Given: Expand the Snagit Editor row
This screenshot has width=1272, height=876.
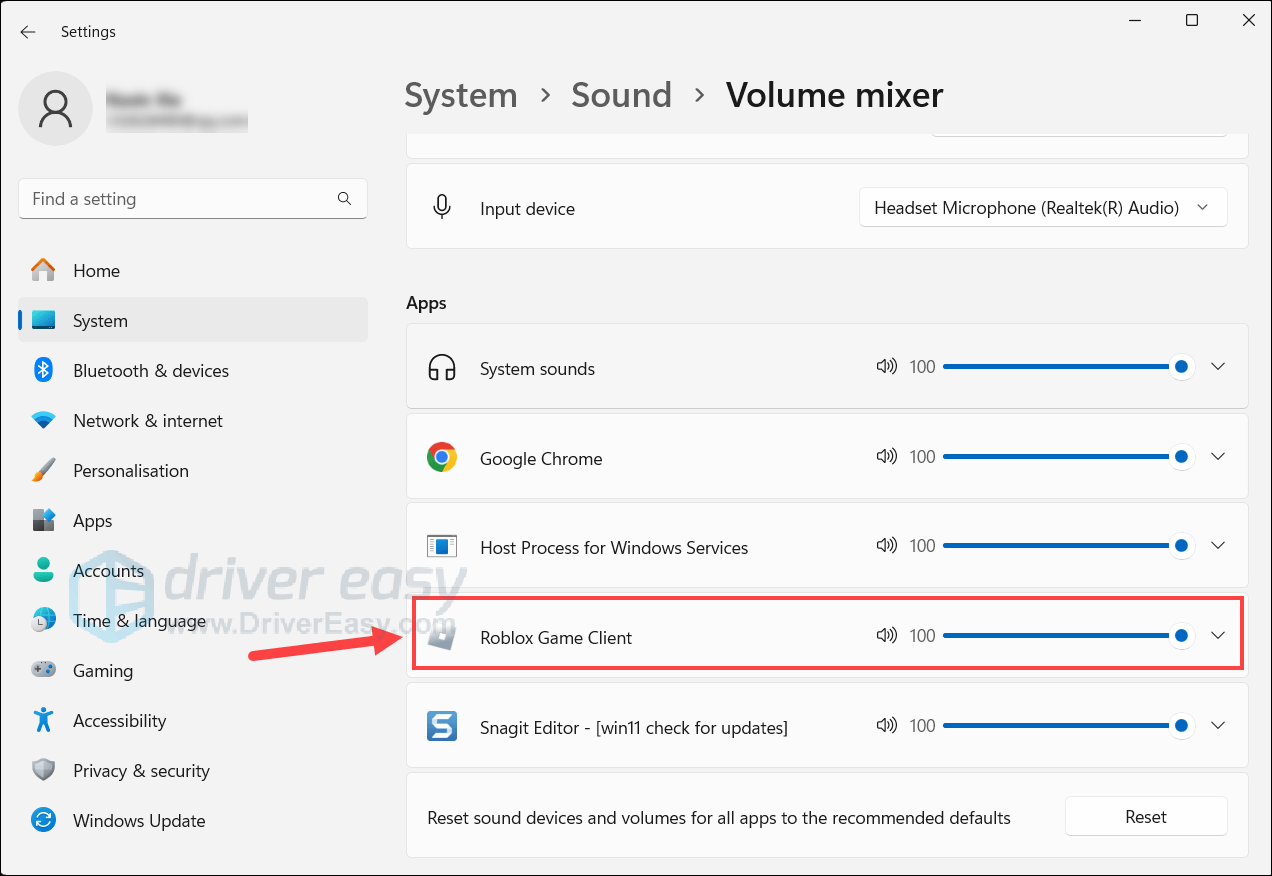Looking at the screenshot, I should pos(1218,725).
